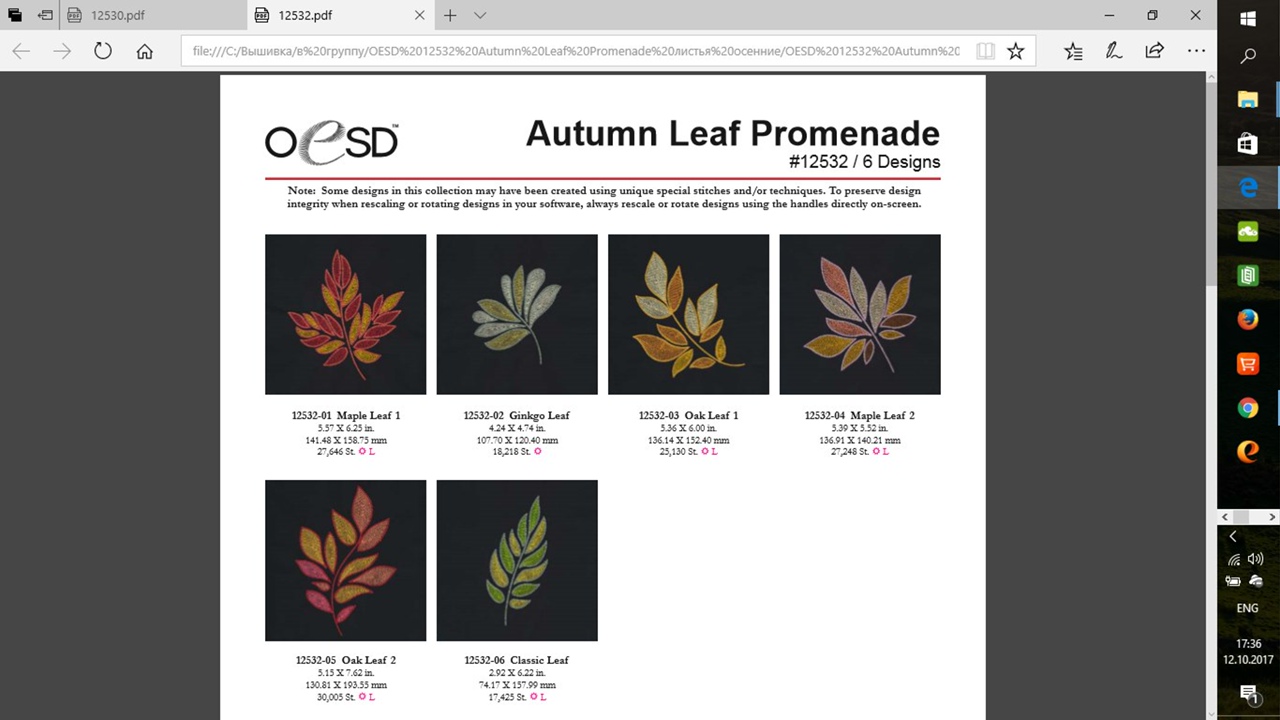Select the Classic Leaf design image
Viewport: 1280px width, 720px height.
pyautogui.click(x=517, y=560)
